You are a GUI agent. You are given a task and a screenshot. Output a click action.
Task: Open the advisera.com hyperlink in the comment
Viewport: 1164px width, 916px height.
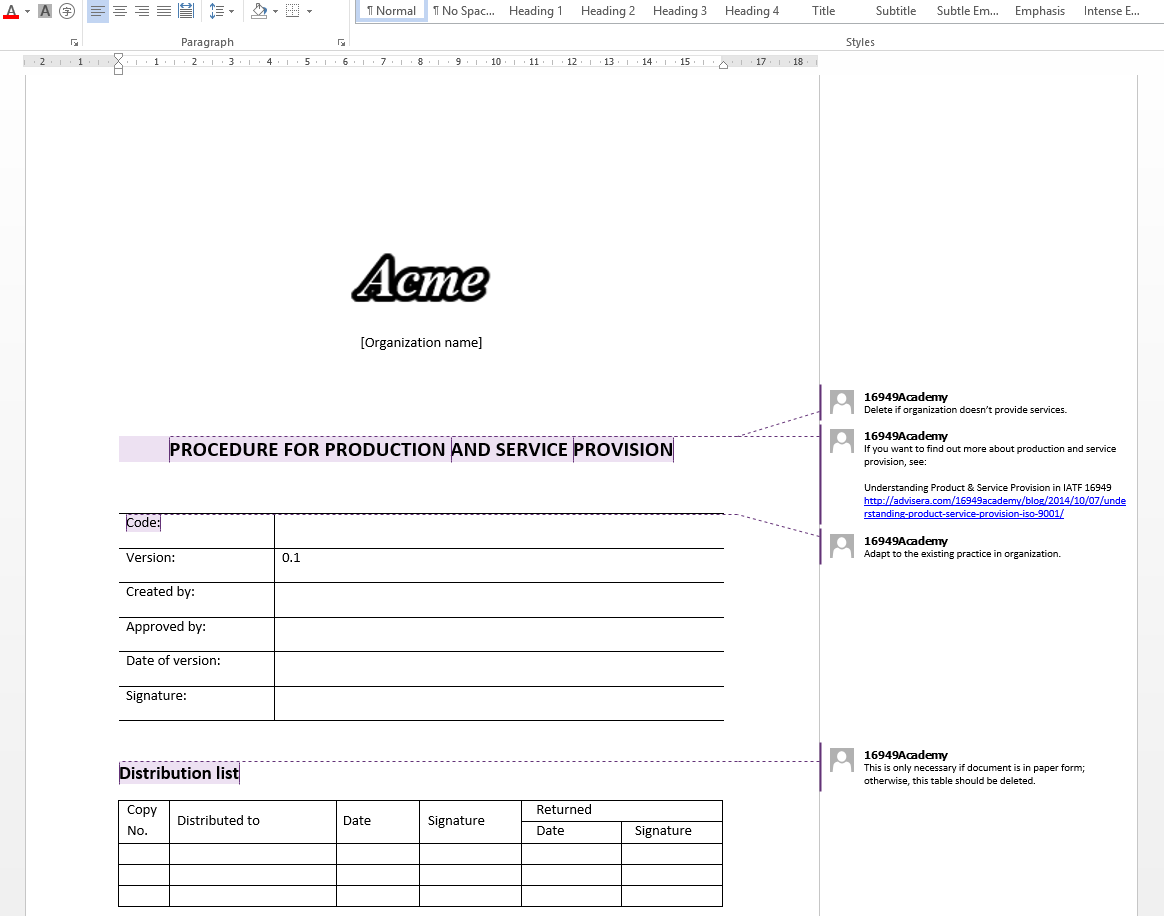point(994,507)
